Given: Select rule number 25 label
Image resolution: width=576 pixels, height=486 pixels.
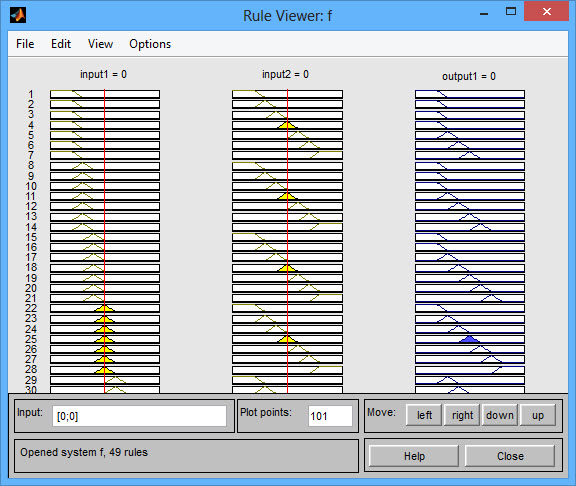Looking at the screenshot, I should pyautogui.click(x=31, y=339).
